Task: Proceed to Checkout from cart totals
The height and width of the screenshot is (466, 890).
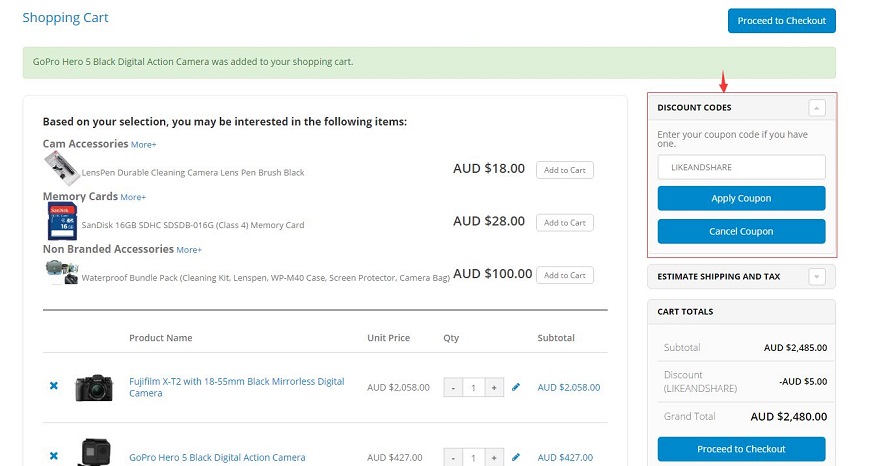Action: [x=741, y=449]
